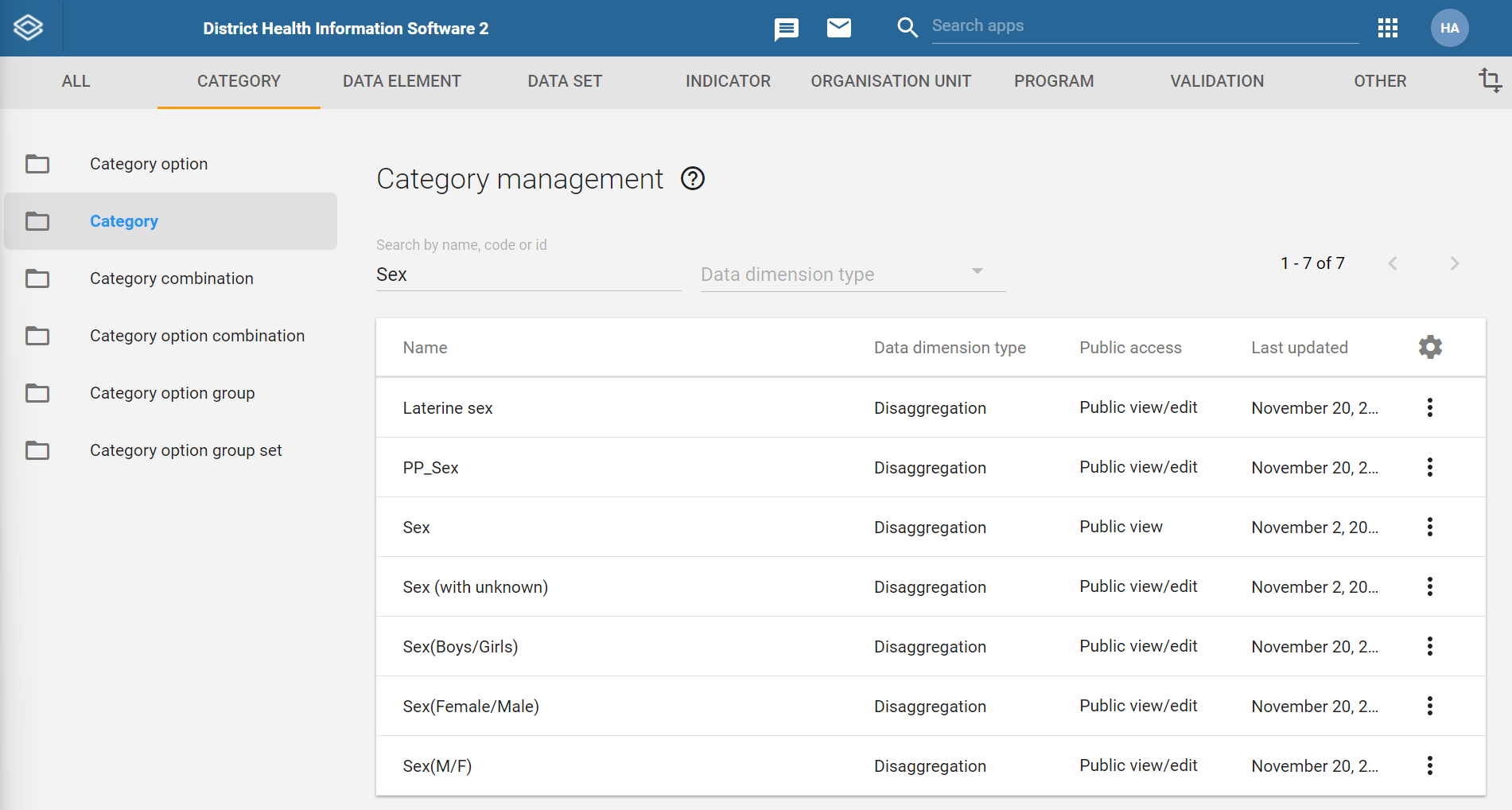This screenshot has height=810, width=1512.
Task: Open actions menu for Laterine sex
Action: pos(1429,407)
